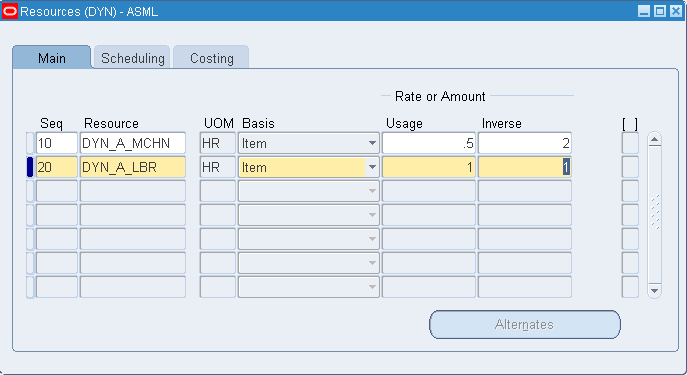Expand the Basis dropdown in the third row

click(372, 191)
